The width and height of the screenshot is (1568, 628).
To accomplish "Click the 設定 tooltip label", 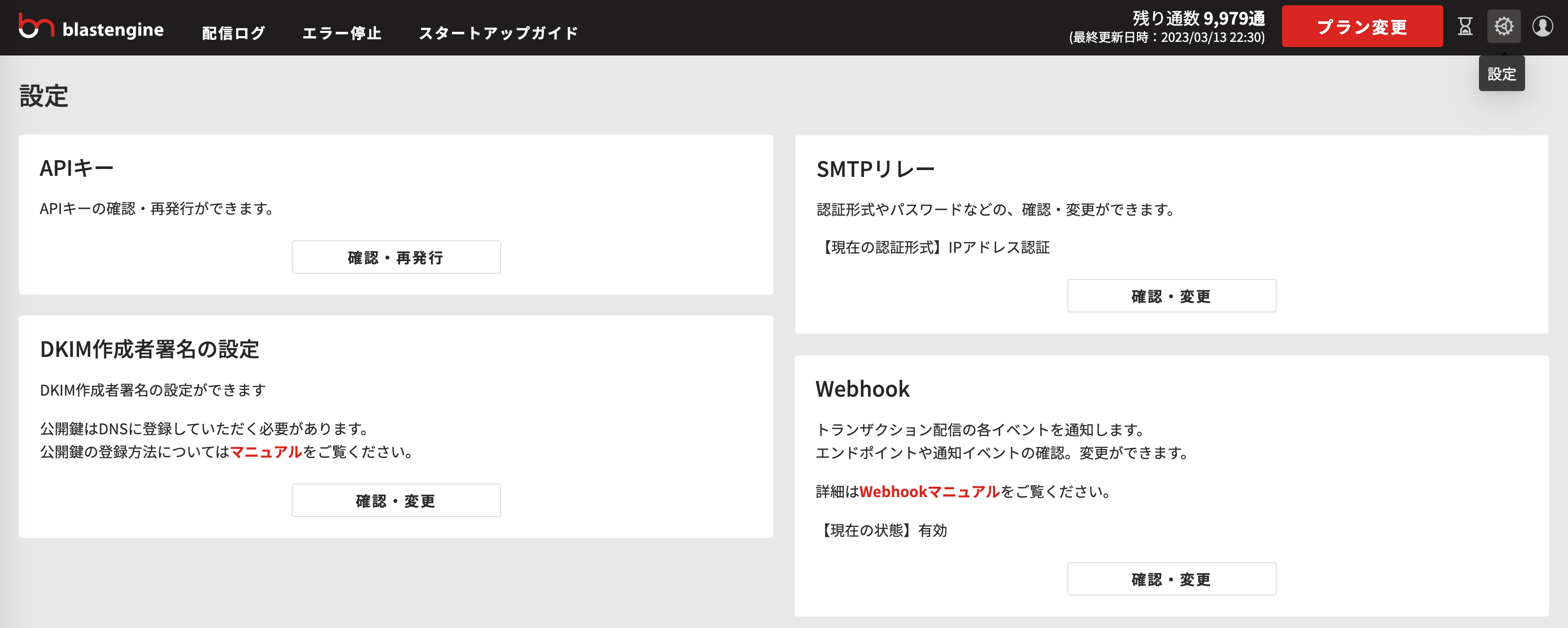I will [x=1501, y=74].
